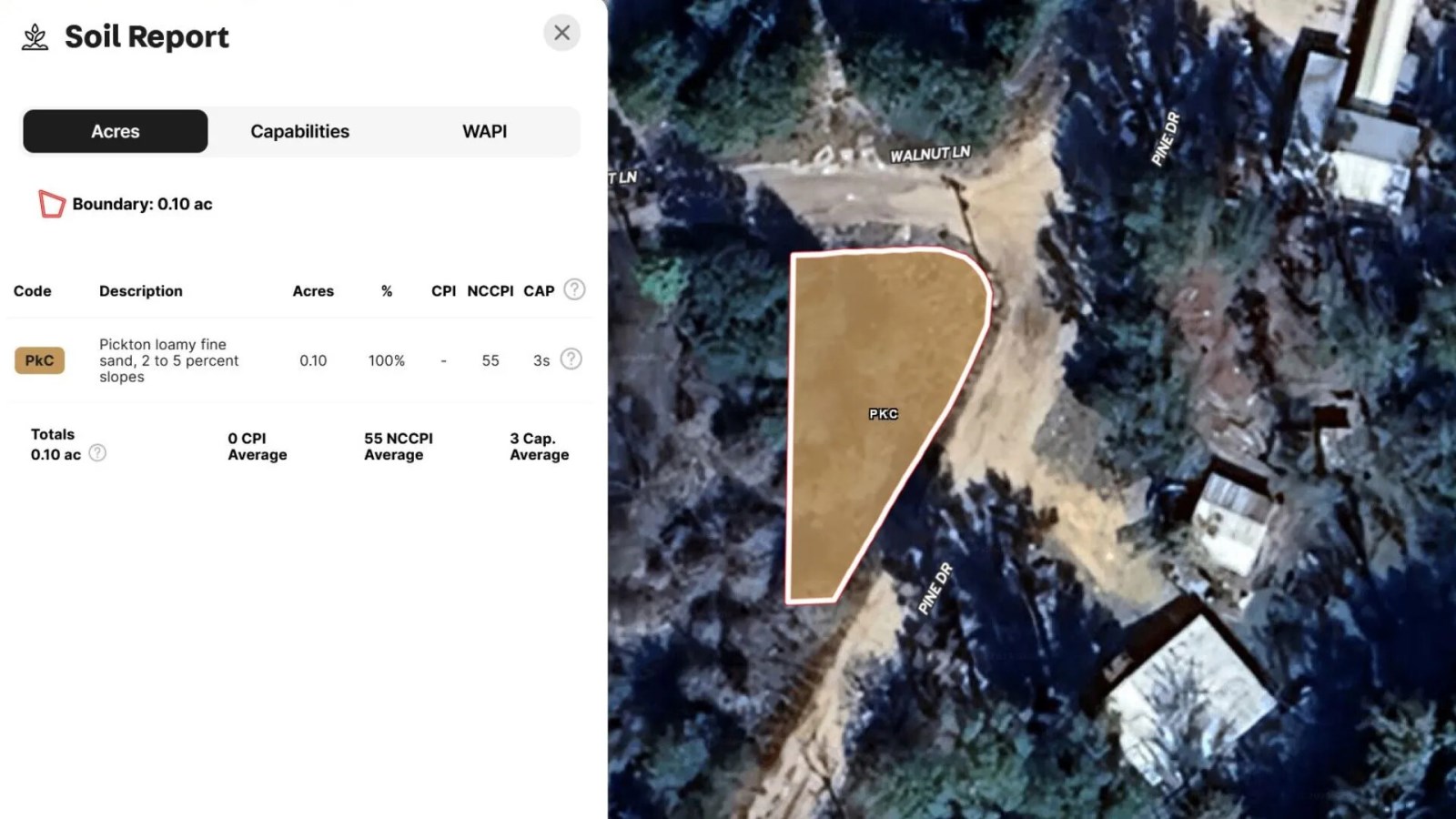Click the Soil Report plant icon
Image resolution: width=1456 pixels, height=819 pixels.
[35, 37]
